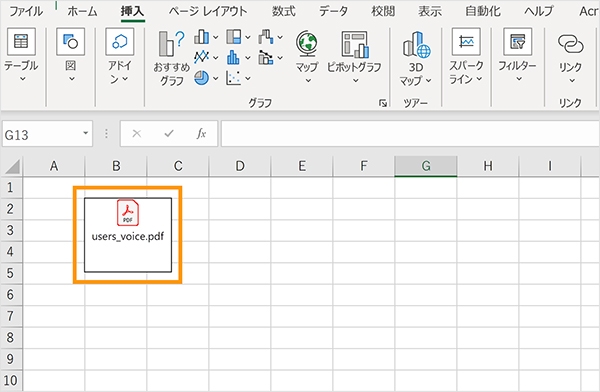This screenshot has width=600, height=392.
Task: Select the combo chart icon
Action: click(x=266, y=57)
